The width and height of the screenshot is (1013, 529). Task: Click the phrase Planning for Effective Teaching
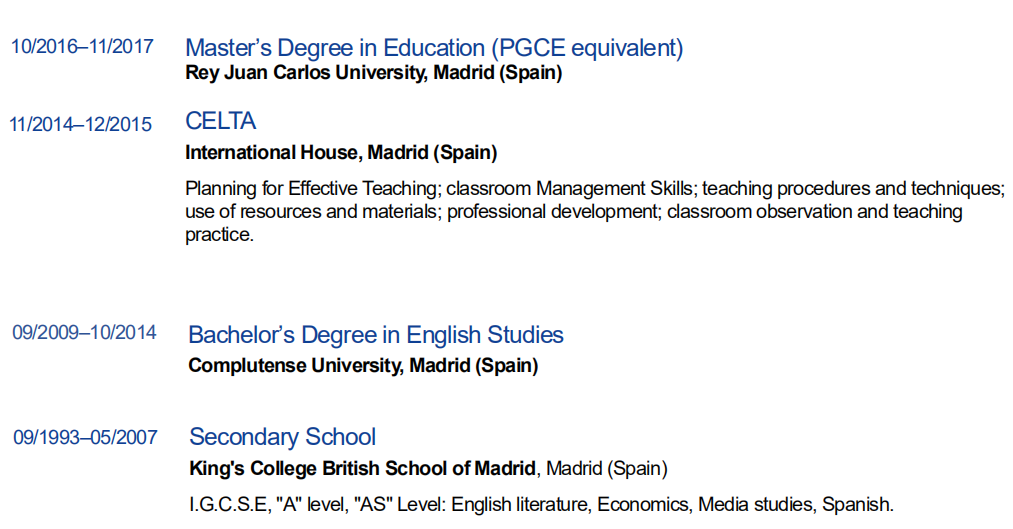[312, 188]
